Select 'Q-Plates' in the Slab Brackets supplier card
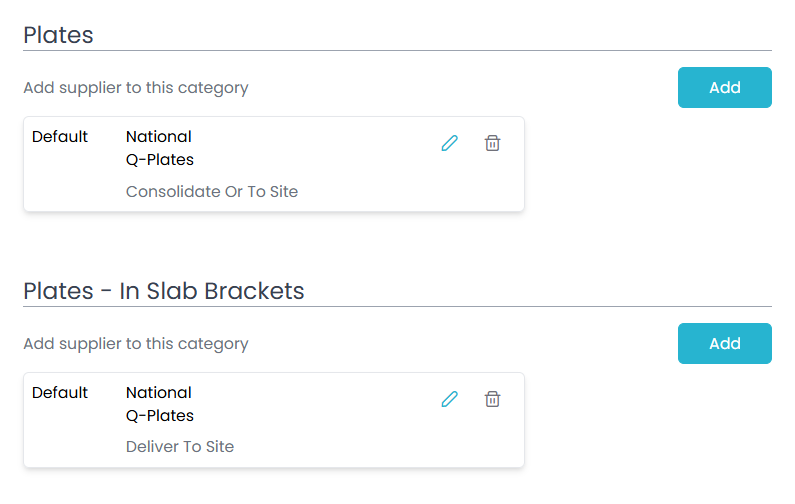The width and height of the screenshot is (795, 504). click(160, 416)
